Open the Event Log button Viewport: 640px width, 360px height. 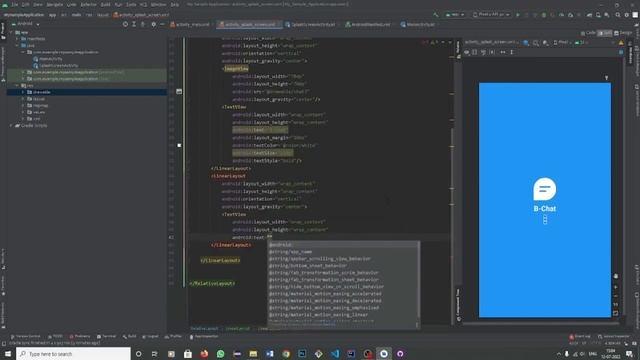(x=580, y=336)
